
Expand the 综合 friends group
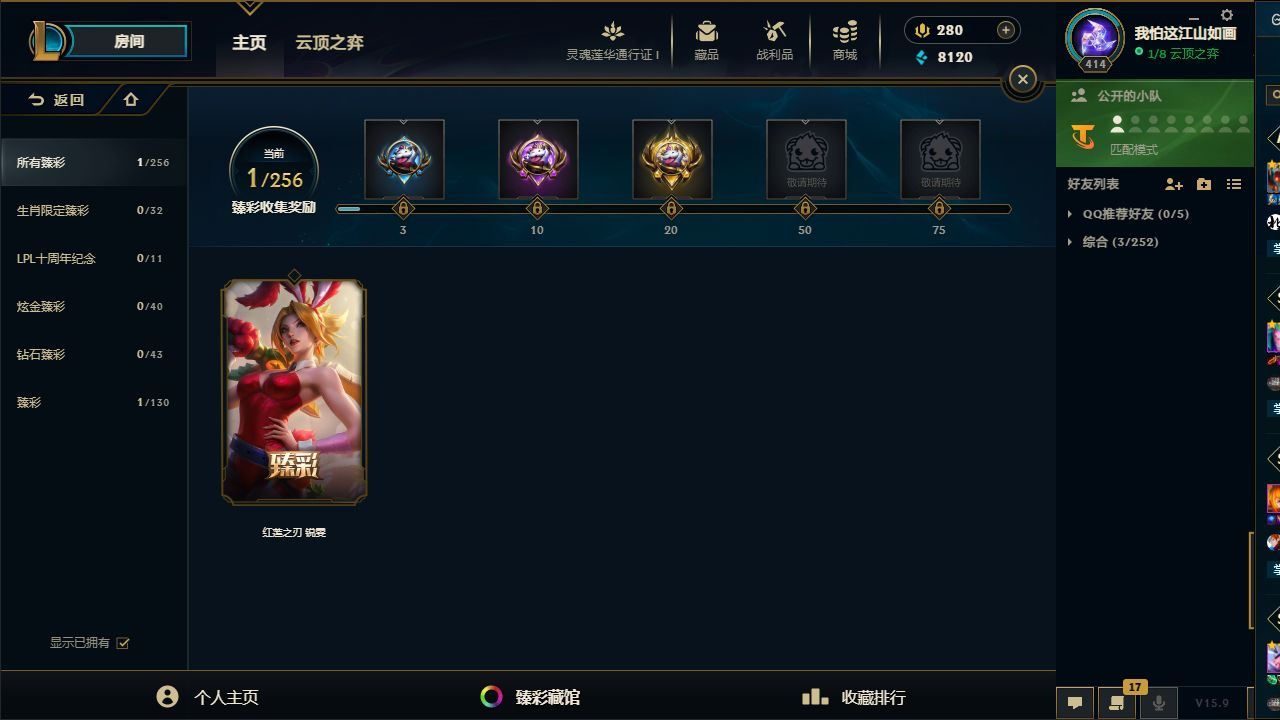(x=1112, y=242)
